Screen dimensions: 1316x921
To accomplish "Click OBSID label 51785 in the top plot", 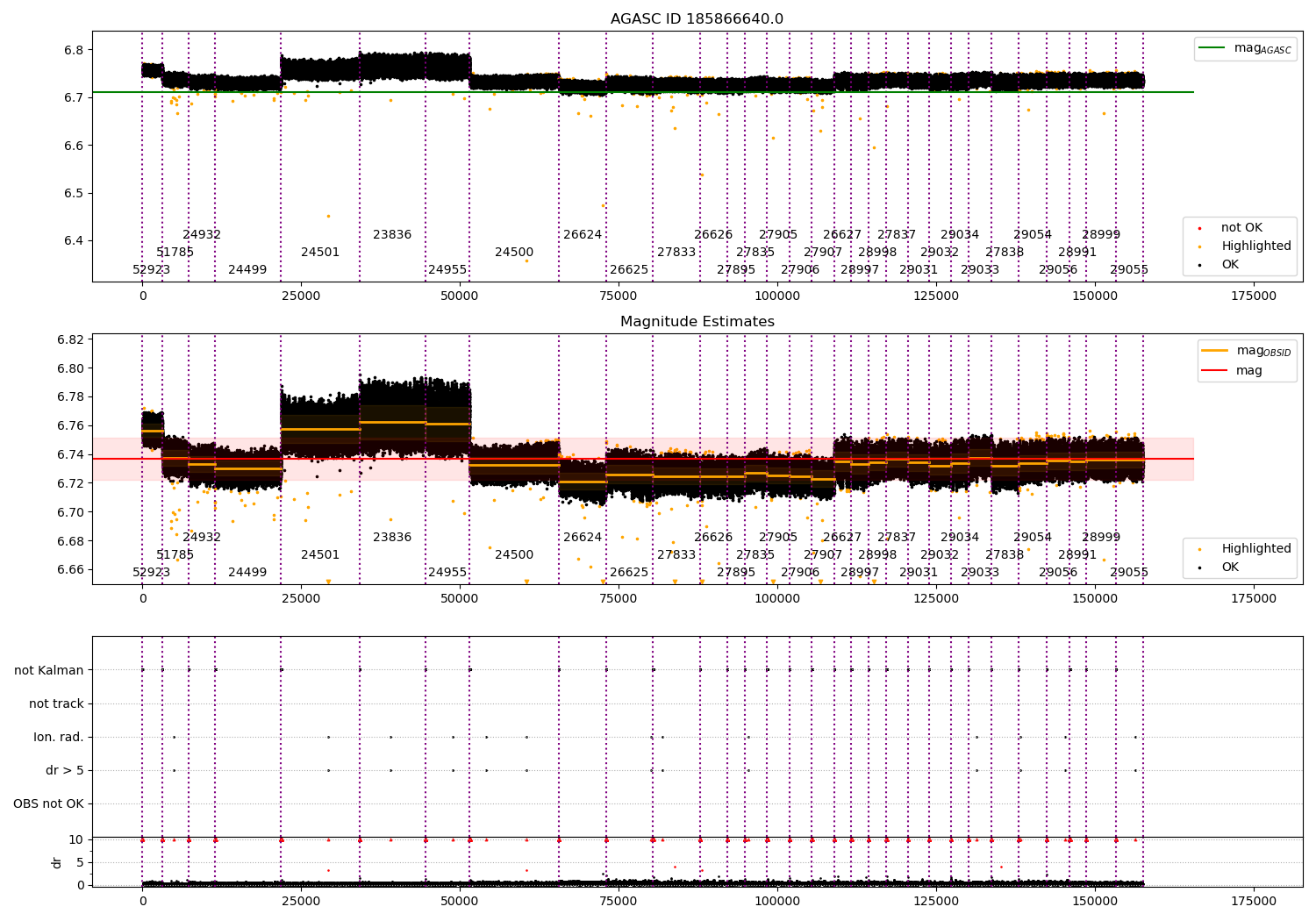I will click(x=175, y=253).
